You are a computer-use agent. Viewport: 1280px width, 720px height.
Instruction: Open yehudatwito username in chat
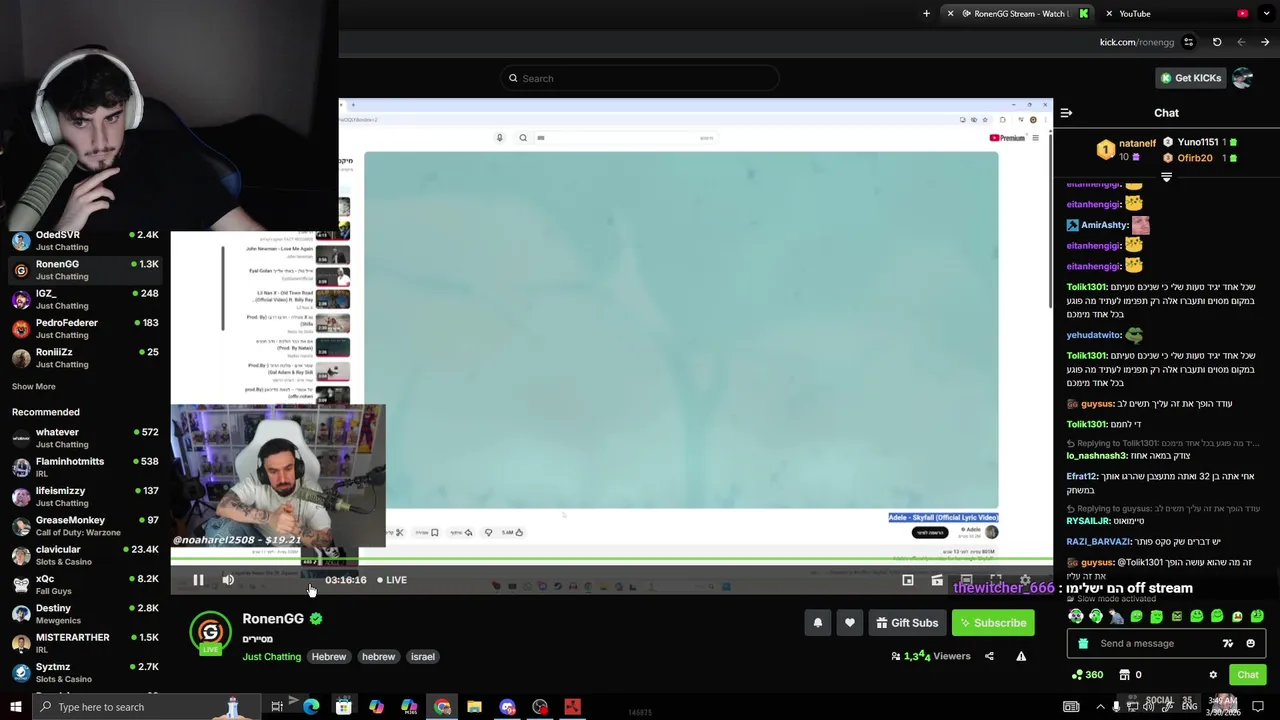pos(1093,336)
